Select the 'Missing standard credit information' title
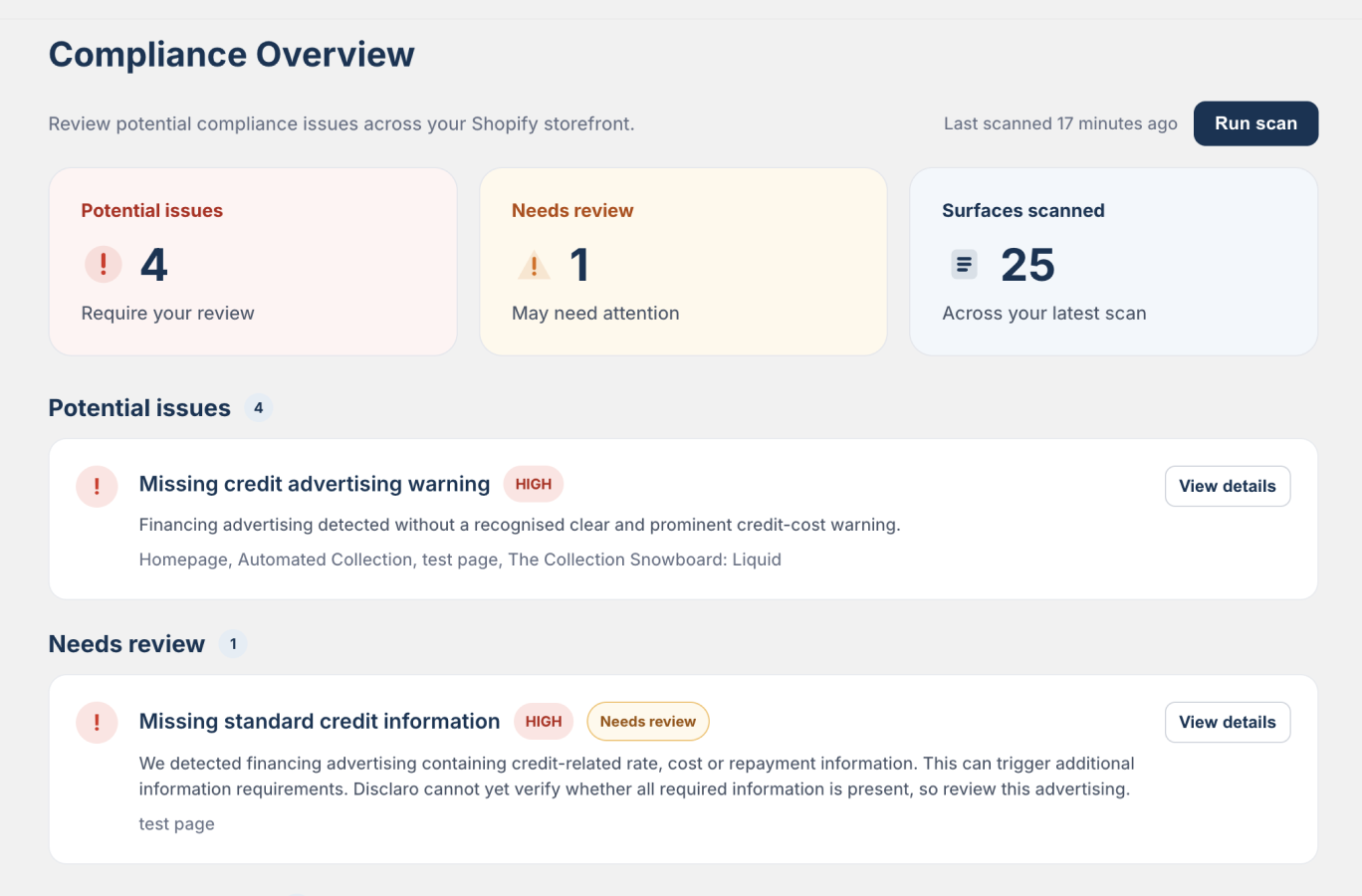Screen dimensions: 1362x896 (x=320, y=721)
